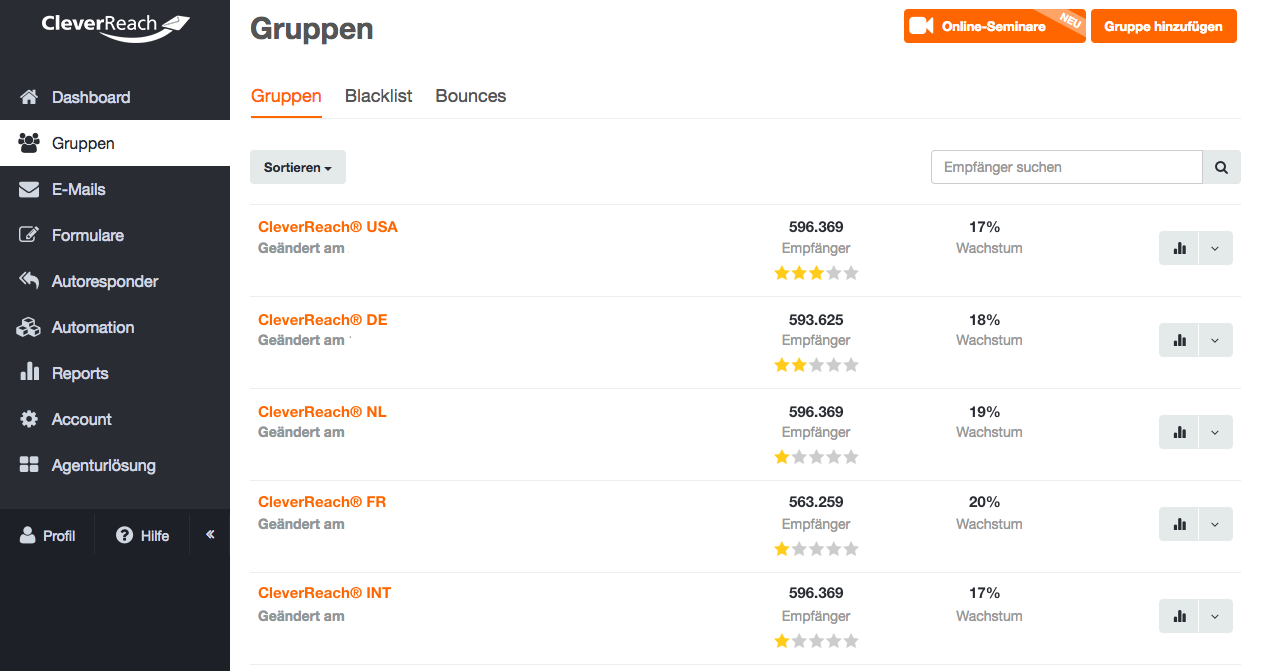Click the Profil user icon
Screen dimensions: 1278x671
(28, 535)
